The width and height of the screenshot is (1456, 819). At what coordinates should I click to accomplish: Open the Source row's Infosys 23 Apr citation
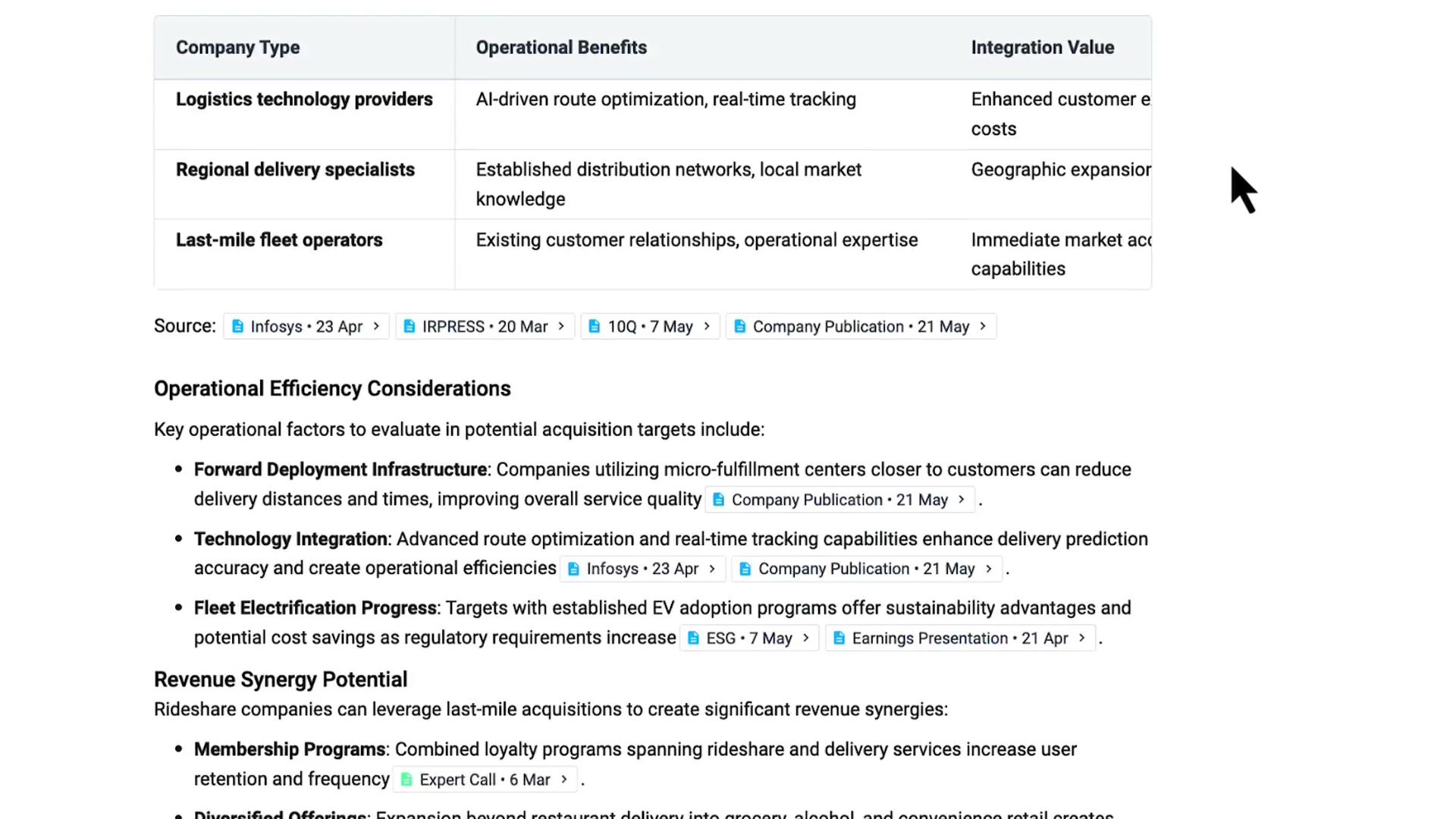click(306, 327)
